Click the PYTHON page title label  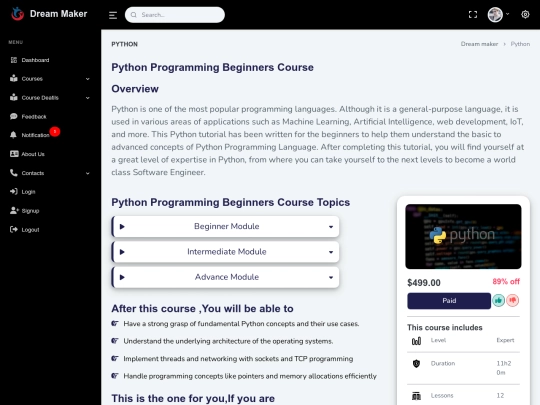(124, 44)
